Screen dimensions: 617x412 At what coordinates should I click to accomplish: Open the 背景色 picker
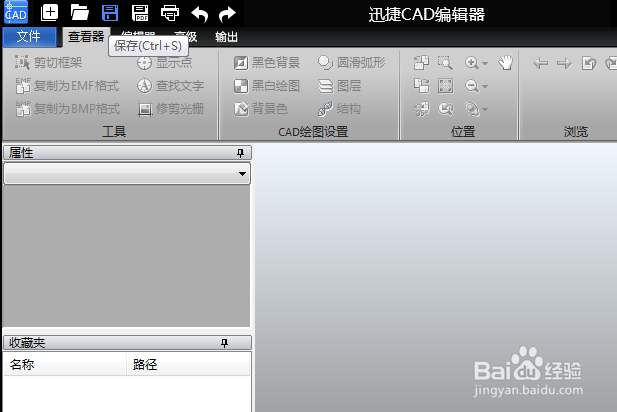[x=260, y=109]
